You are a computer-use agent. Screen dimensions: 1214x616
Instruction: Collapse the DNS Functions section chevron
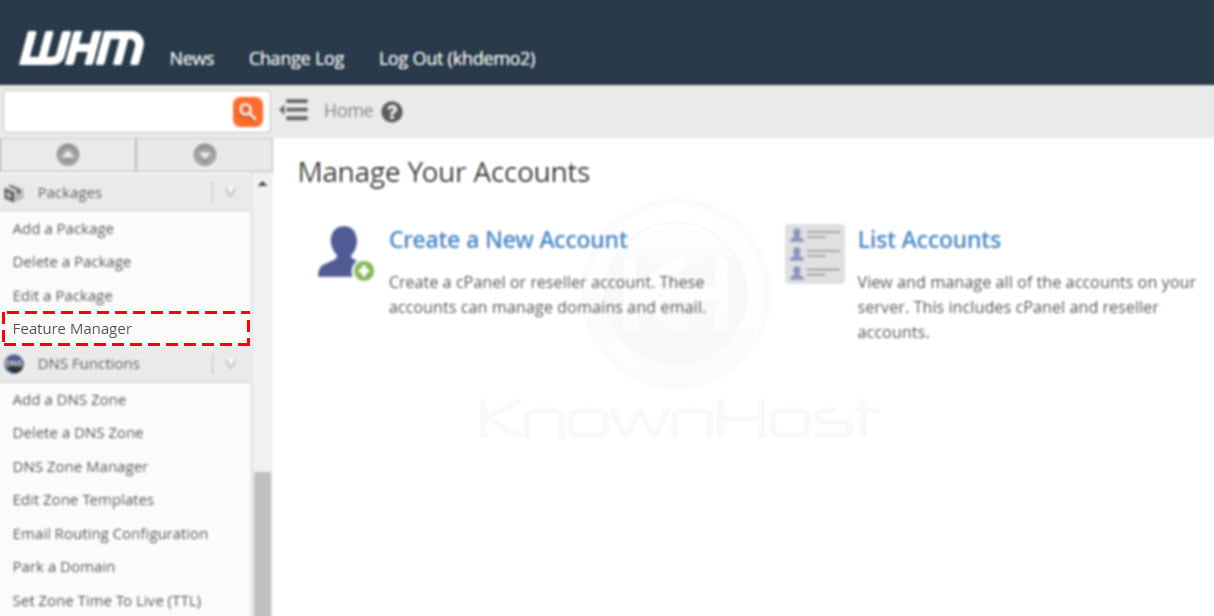(x=231, y=363)
